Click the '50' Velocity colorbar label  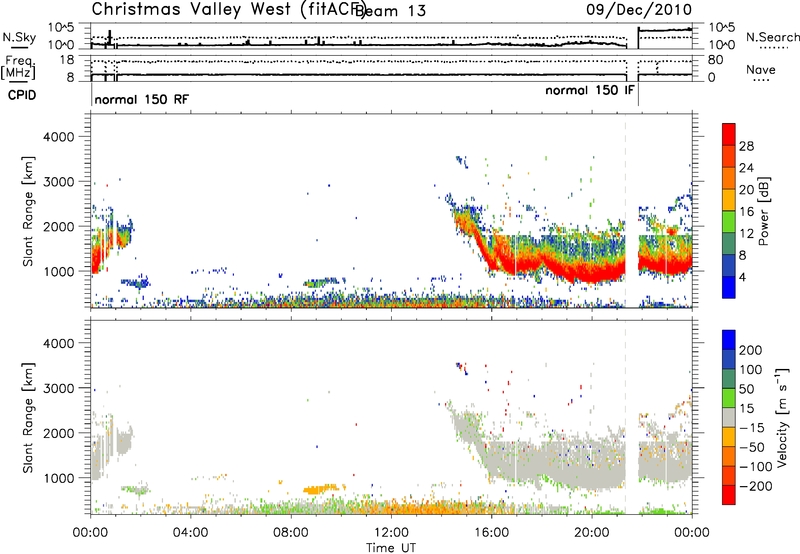point(747,389)
